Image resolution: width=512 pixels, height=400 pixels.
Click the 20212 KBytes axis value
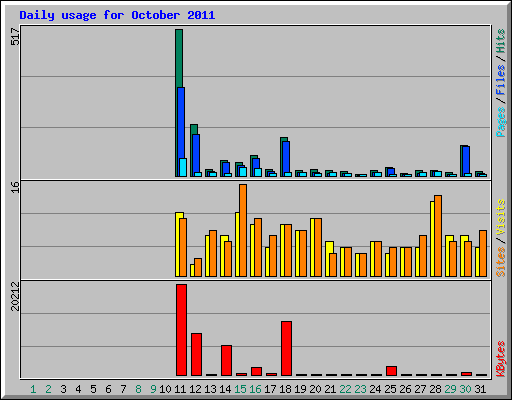click(15, 296)
